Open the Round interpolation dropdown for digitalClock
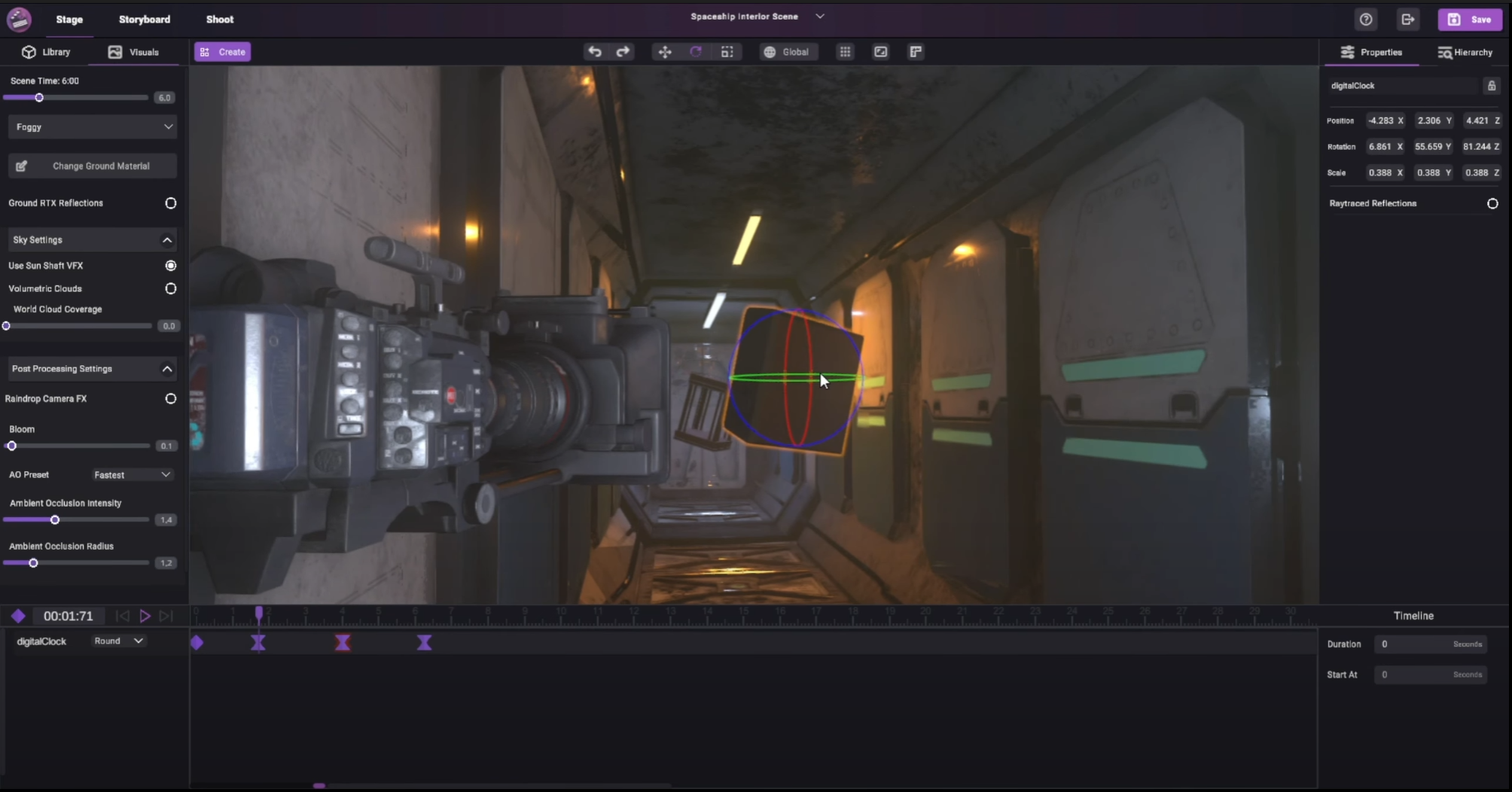 click(x=117, y=641)
